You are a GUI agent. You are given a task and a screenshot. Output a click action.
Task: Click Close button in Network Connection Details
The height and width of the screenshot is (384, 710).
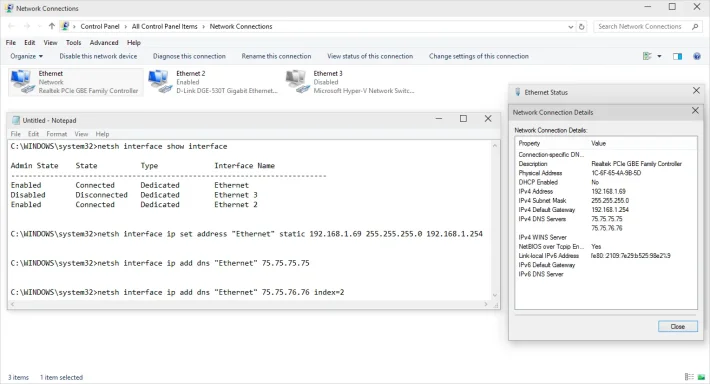click(x=677, y=326)
